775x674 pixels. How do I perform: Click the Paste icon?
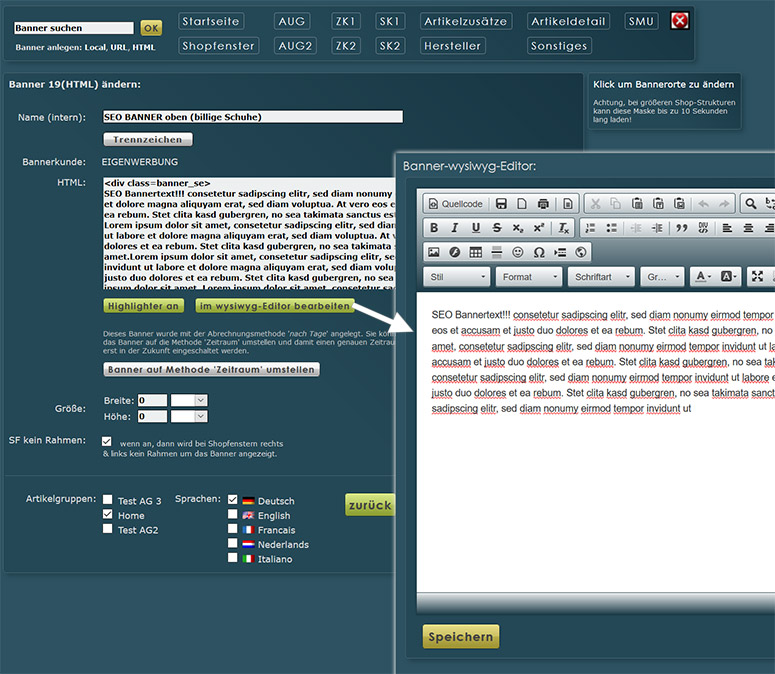tap(638, 204)
